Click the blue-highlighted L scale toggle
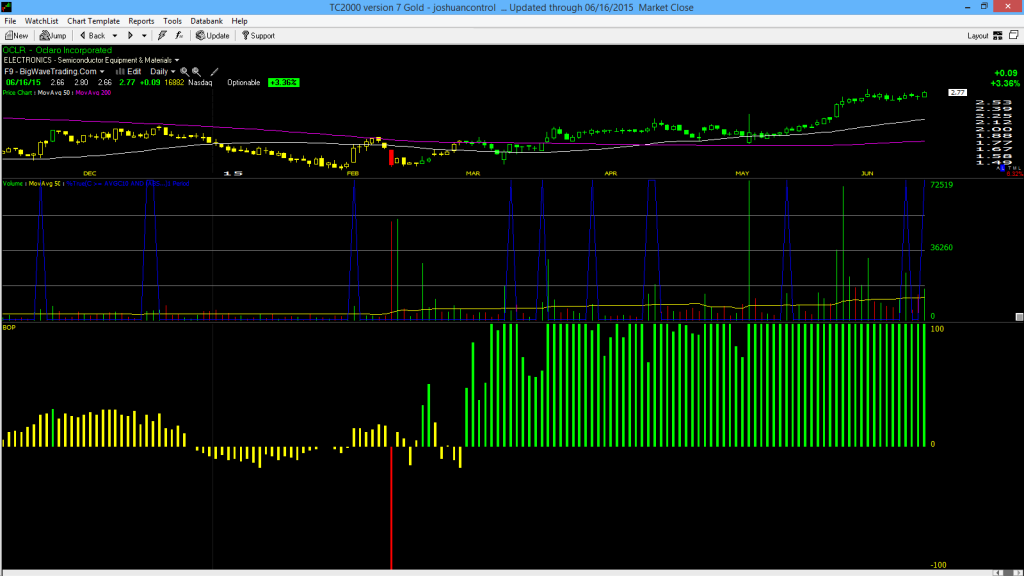Screen dimensions: 1024x576 tap(1003, 168)
